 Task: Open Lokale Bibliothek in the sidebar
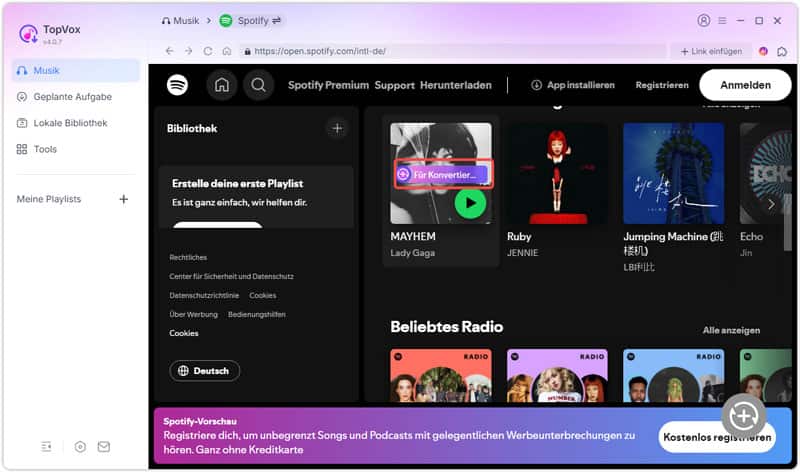tap(70, 123)
